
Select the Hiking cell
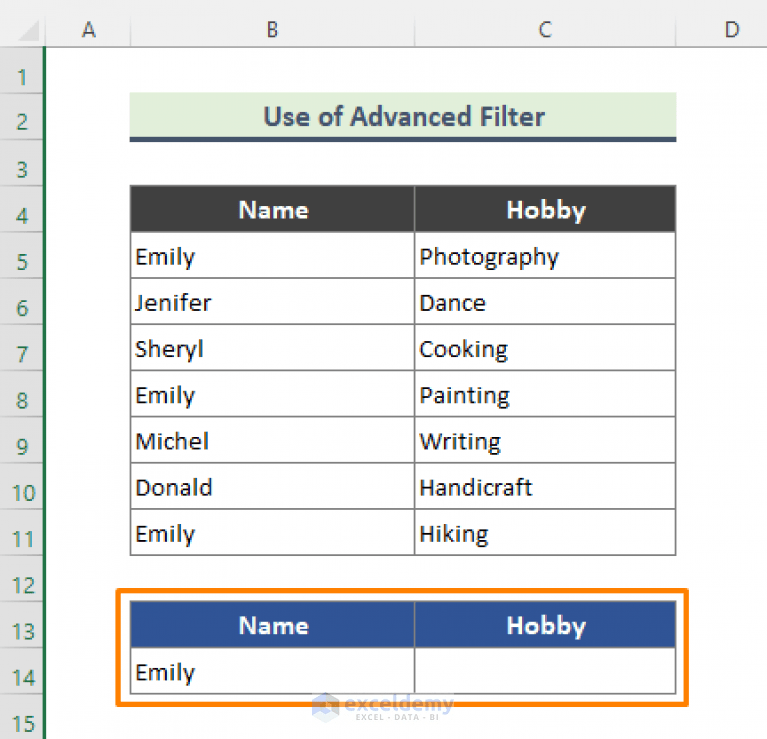point(545,533)
